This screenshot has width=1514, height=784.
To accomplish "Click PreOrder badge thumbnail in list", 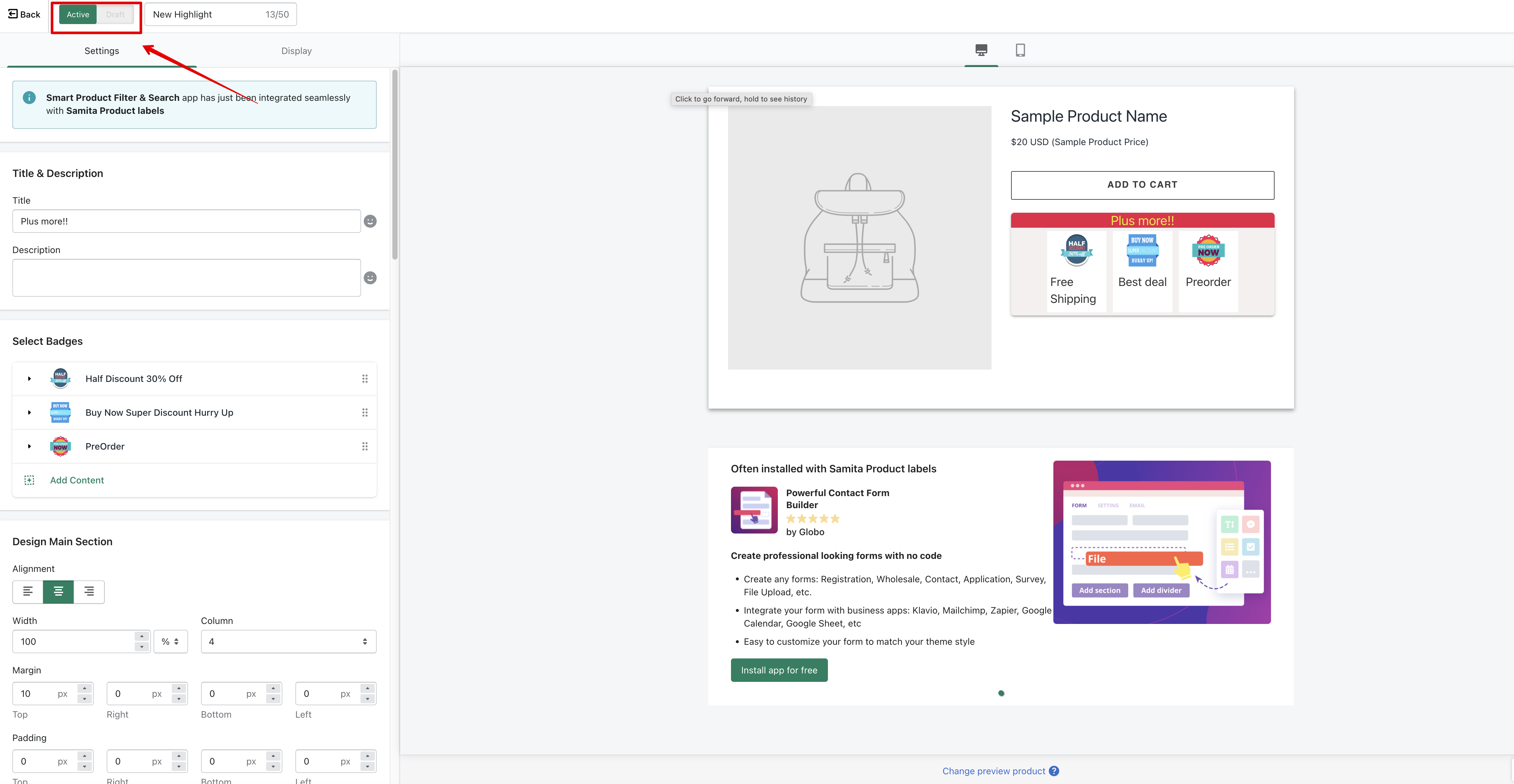I will point(61,446).
